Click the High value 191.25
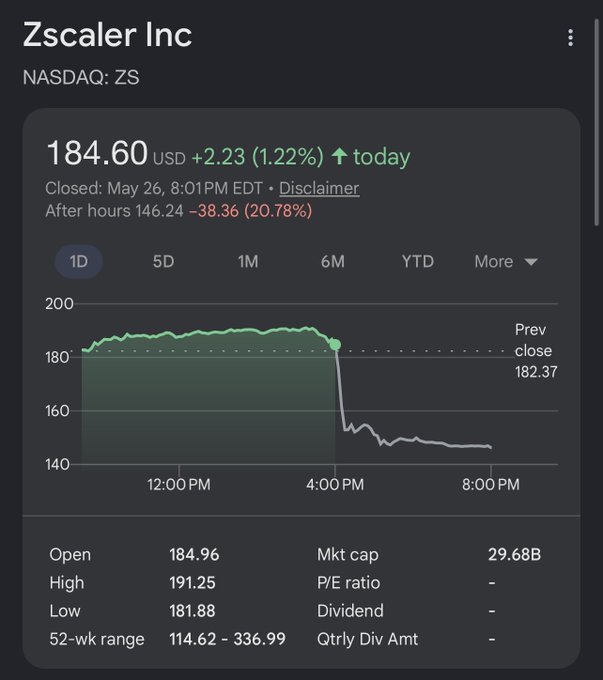Viewport: 603px width, 680px height. click(192, 582)
